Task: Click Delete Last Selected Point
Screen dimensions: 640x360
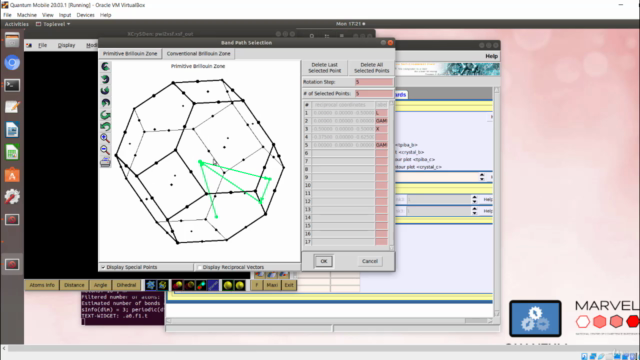Action: (324, 68)
